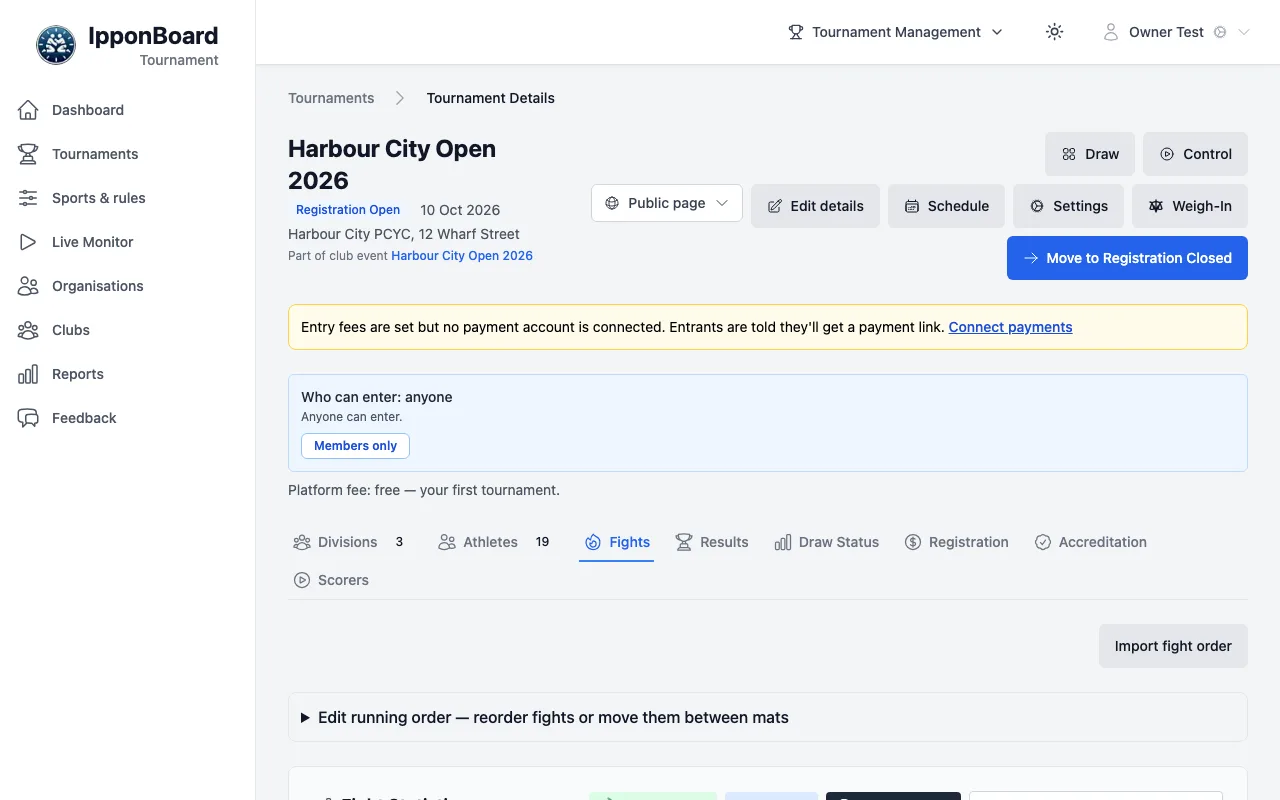Click the Draw Status bar chart icon

(783, 542)
